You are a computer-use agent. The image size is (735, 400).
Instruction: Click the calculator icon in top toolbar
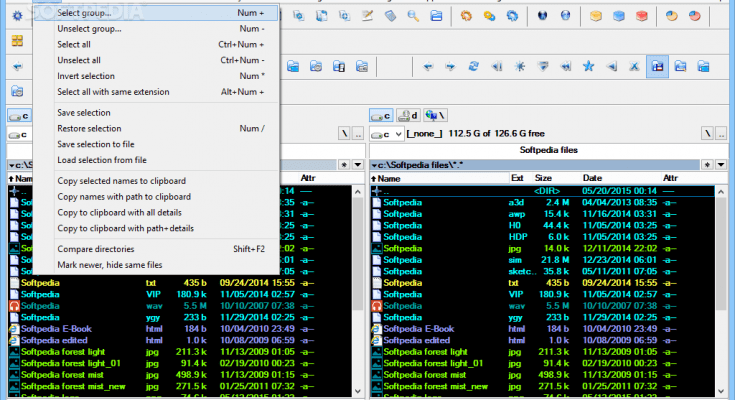(x=390, y=16)
